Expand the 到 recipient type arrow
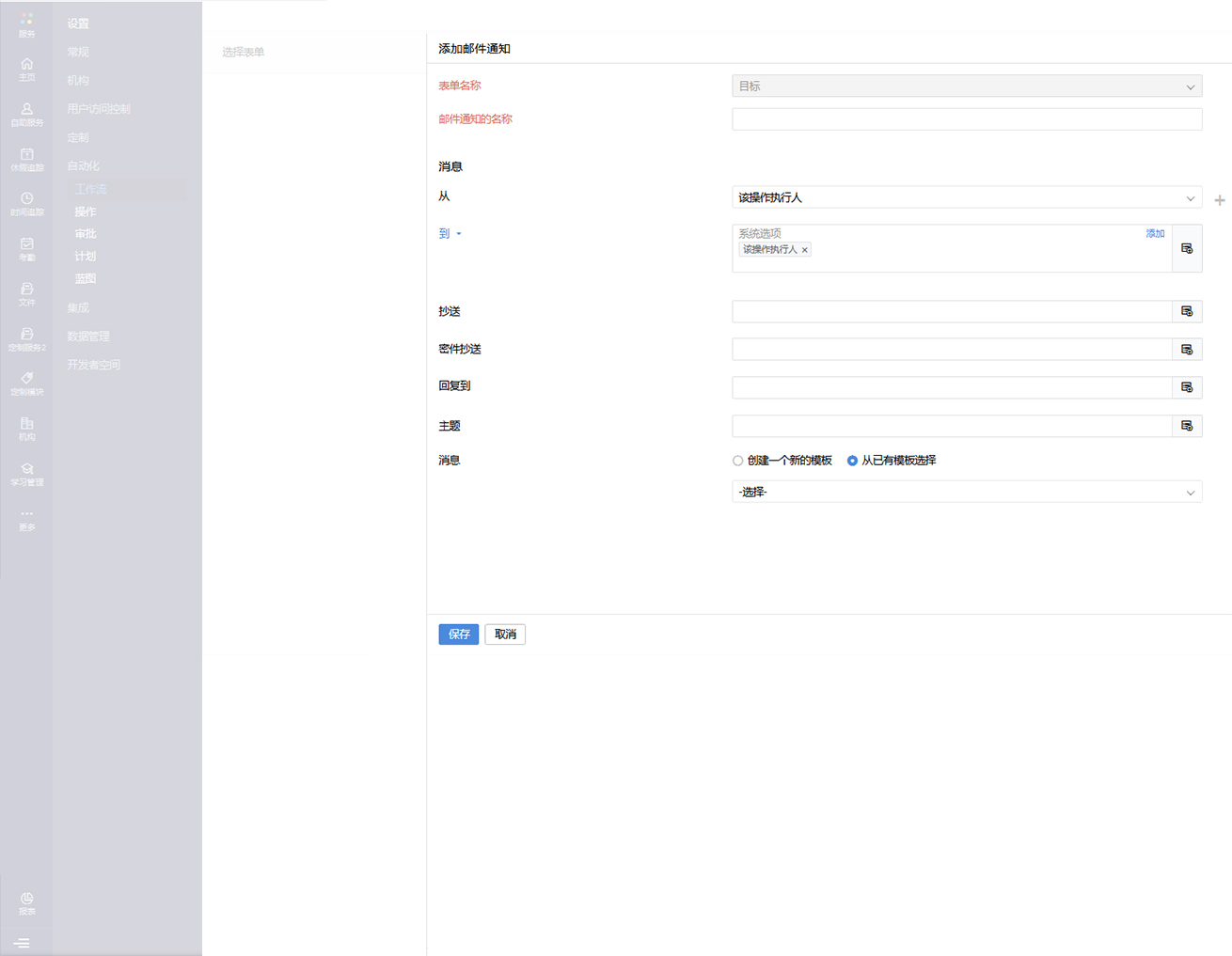 (459, 234)
